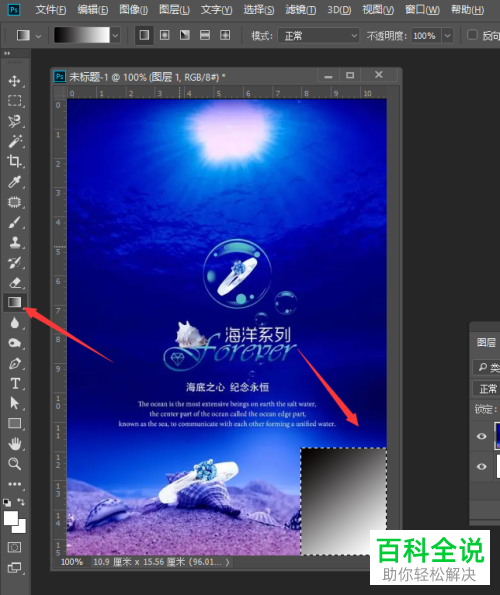Open the 视图(V) menu

[378, 9]
